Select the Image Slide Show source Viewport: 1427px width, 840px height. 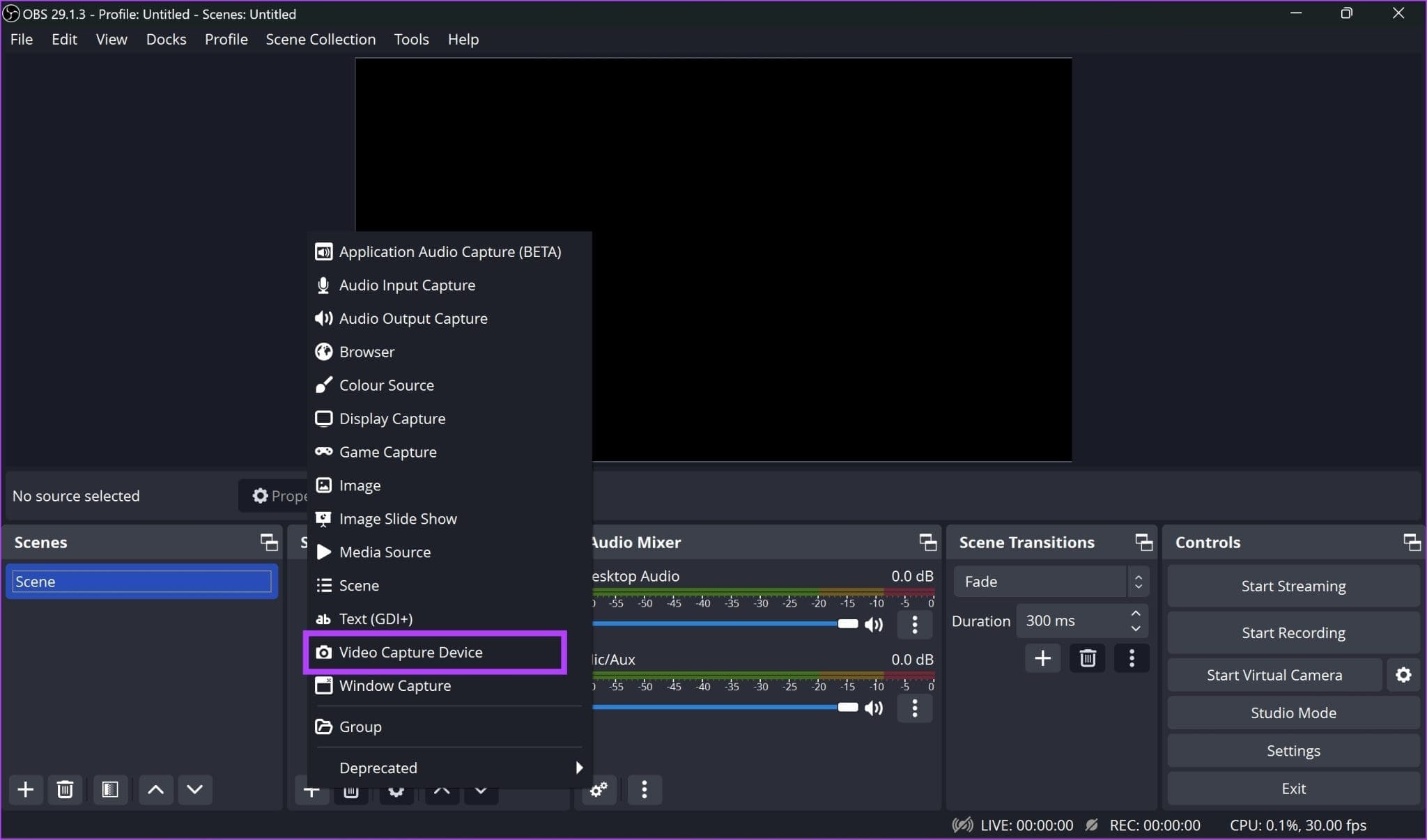pyautogui.click(x=397, y=518)
